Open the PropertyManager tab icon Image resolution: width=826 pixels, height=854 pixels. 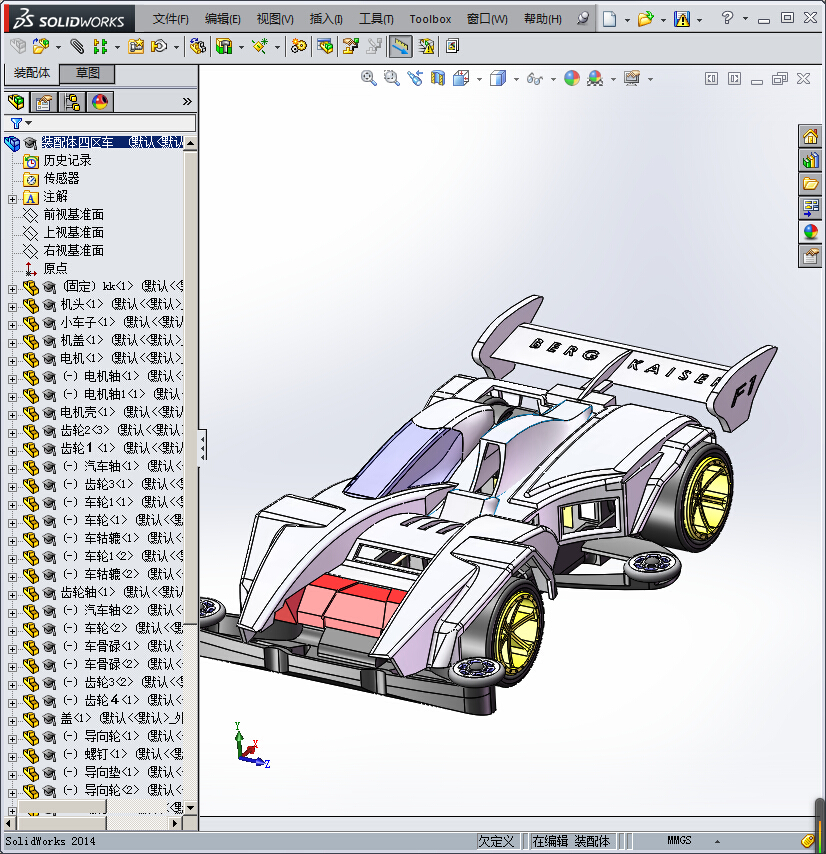[x=44, y=102]
